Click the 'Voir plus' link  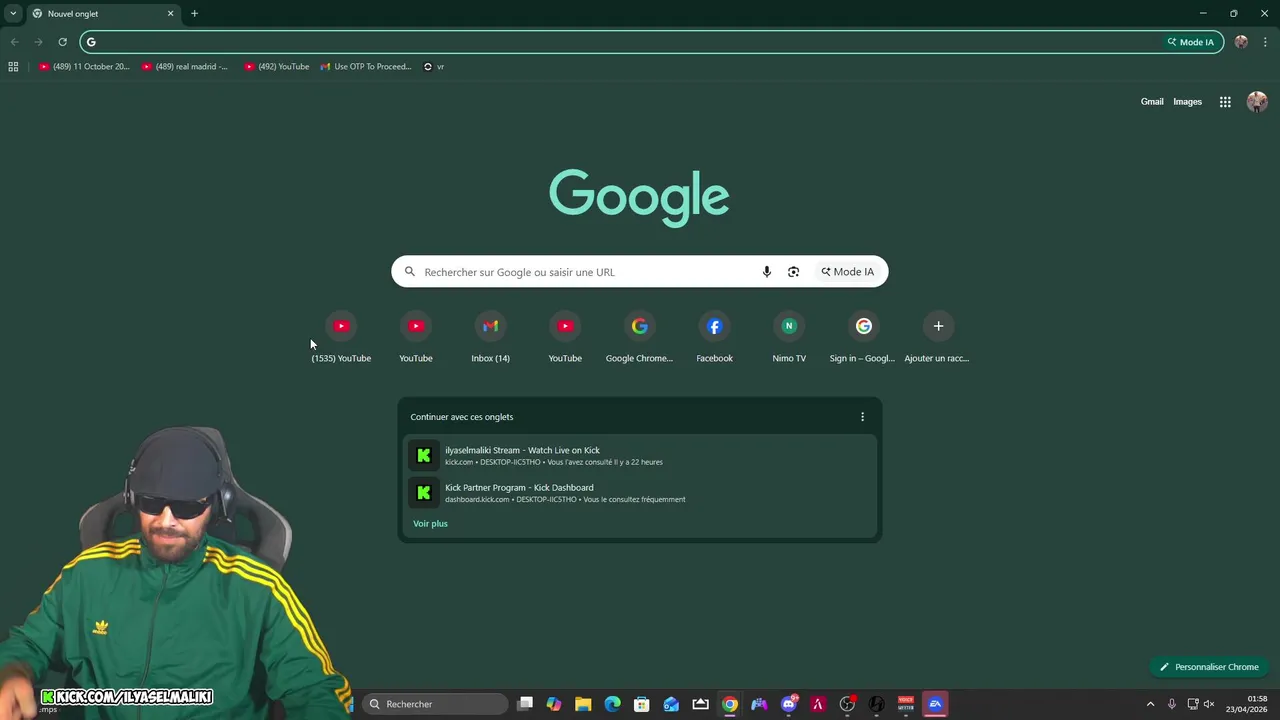point(430,524)
